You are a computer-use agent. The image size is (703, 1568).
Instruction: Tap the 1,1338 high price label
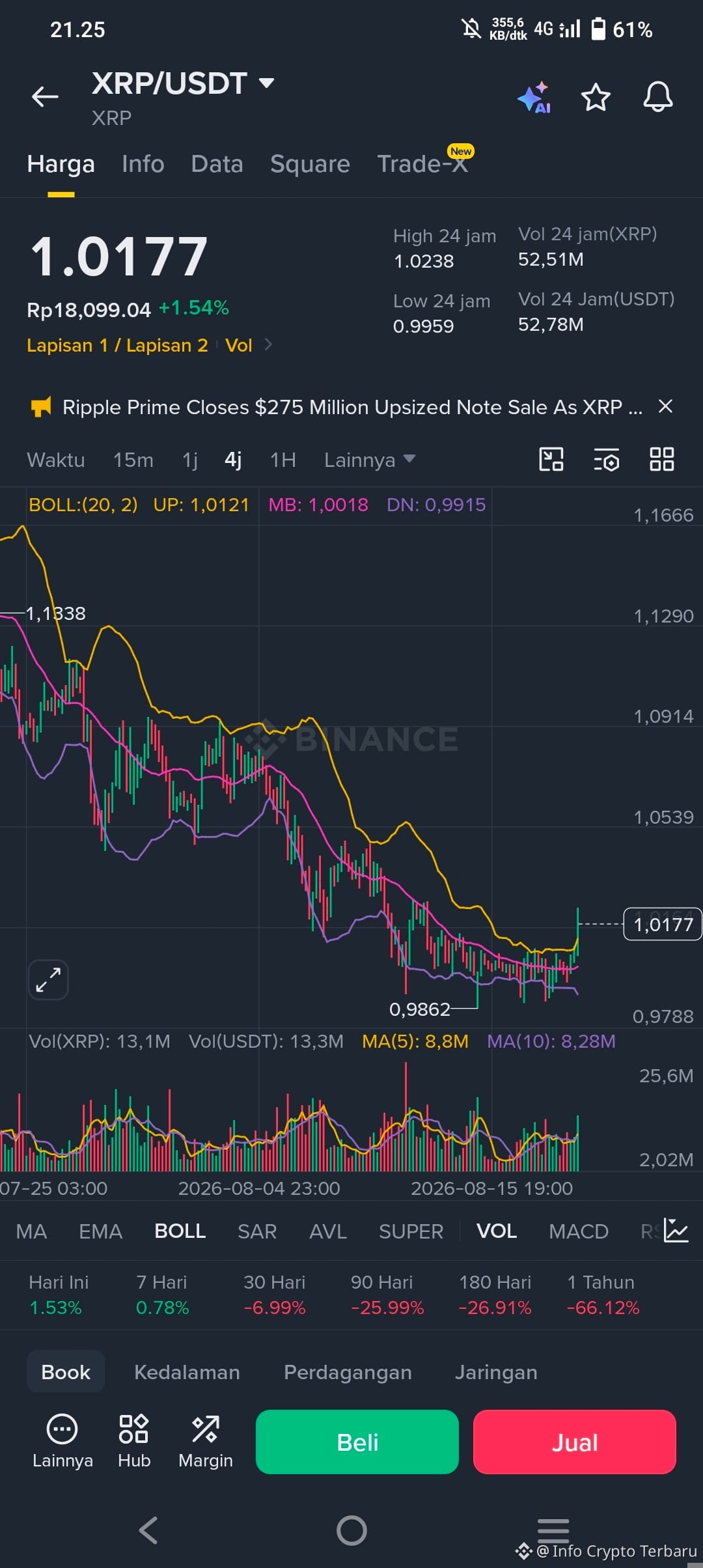point(55,613)
